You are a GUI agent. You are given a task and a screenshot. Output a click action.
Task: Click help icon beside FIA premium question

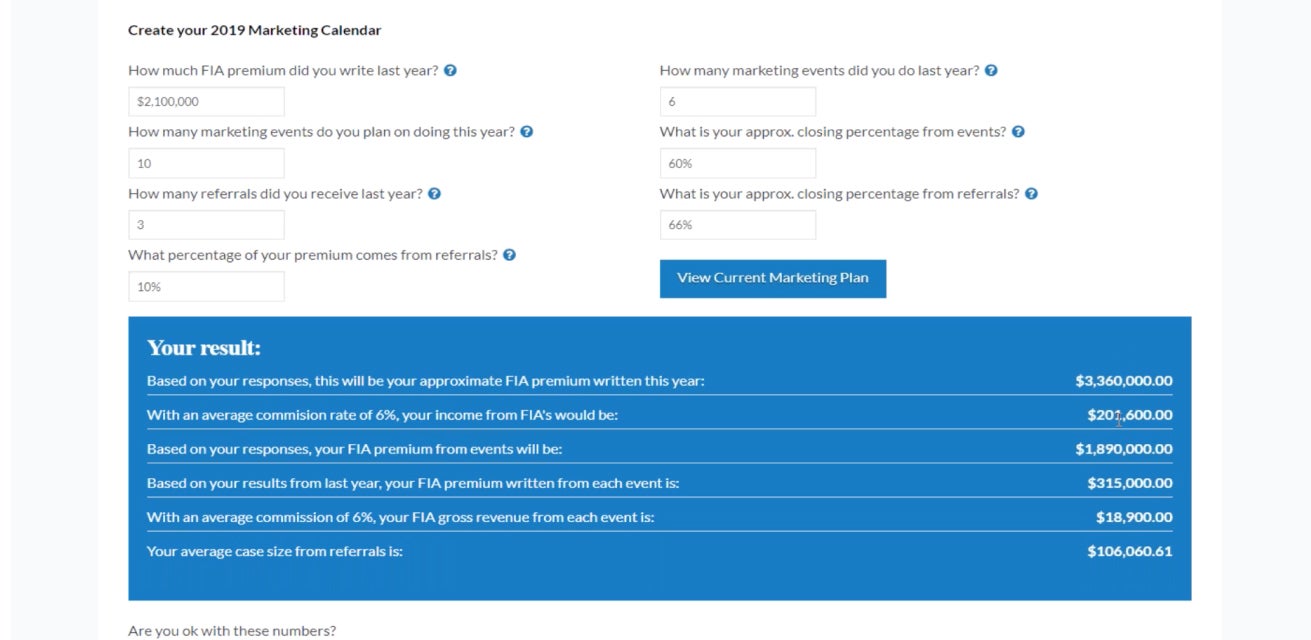[x=450, y=71]
